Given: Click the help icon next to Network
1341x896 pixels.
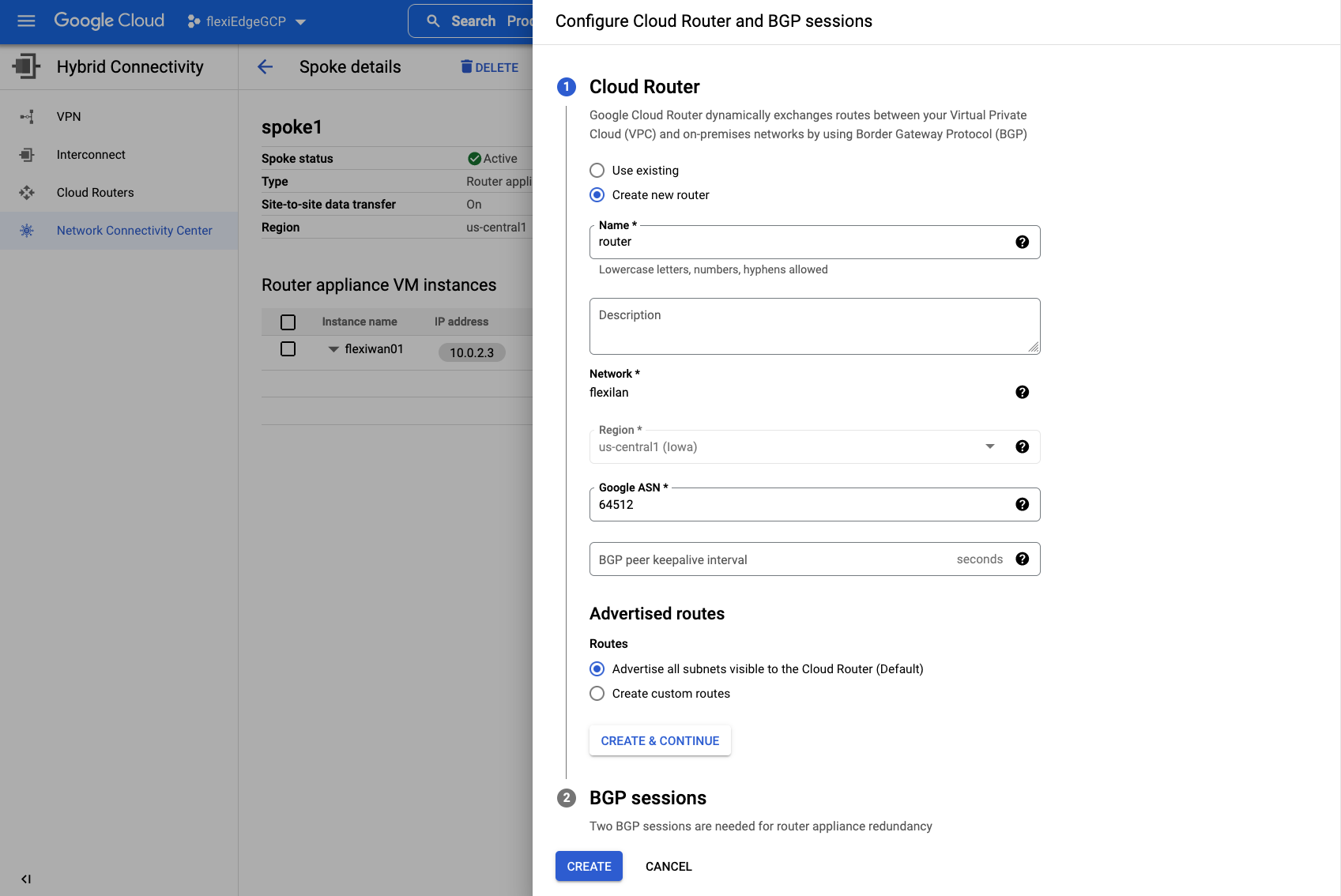Looking at the screenshot, I should pyautogui.click(x=1022, y=392).
